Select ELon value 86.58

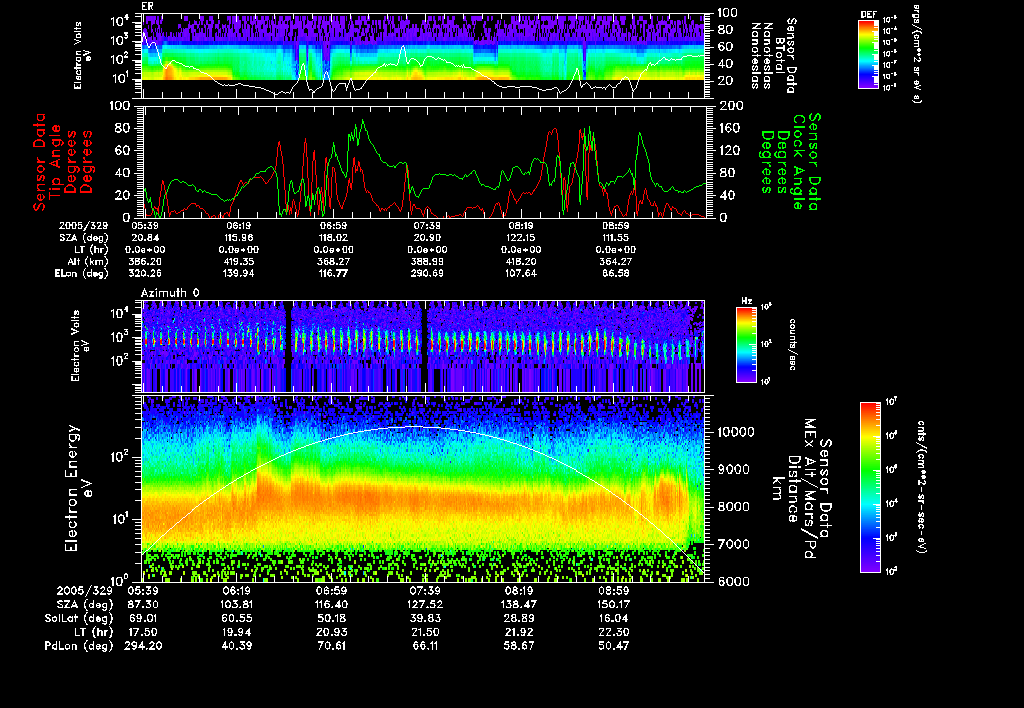point(615,274)
